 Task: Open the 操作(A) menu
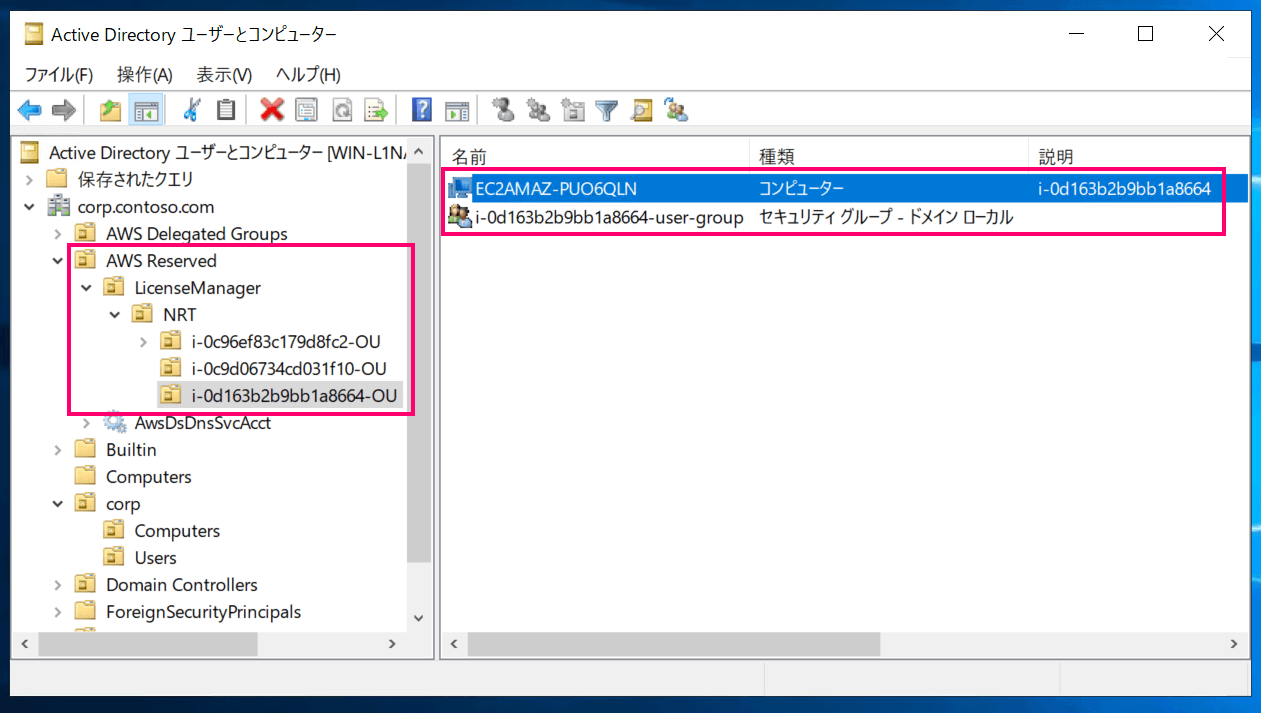(144, 74)
